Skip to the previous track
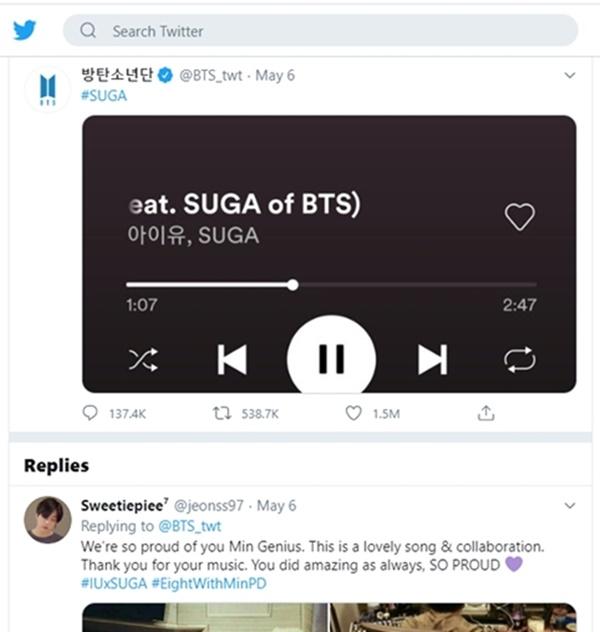Image resolution: width=600 pixels, height=632 pixels. [x=232, y=359]
